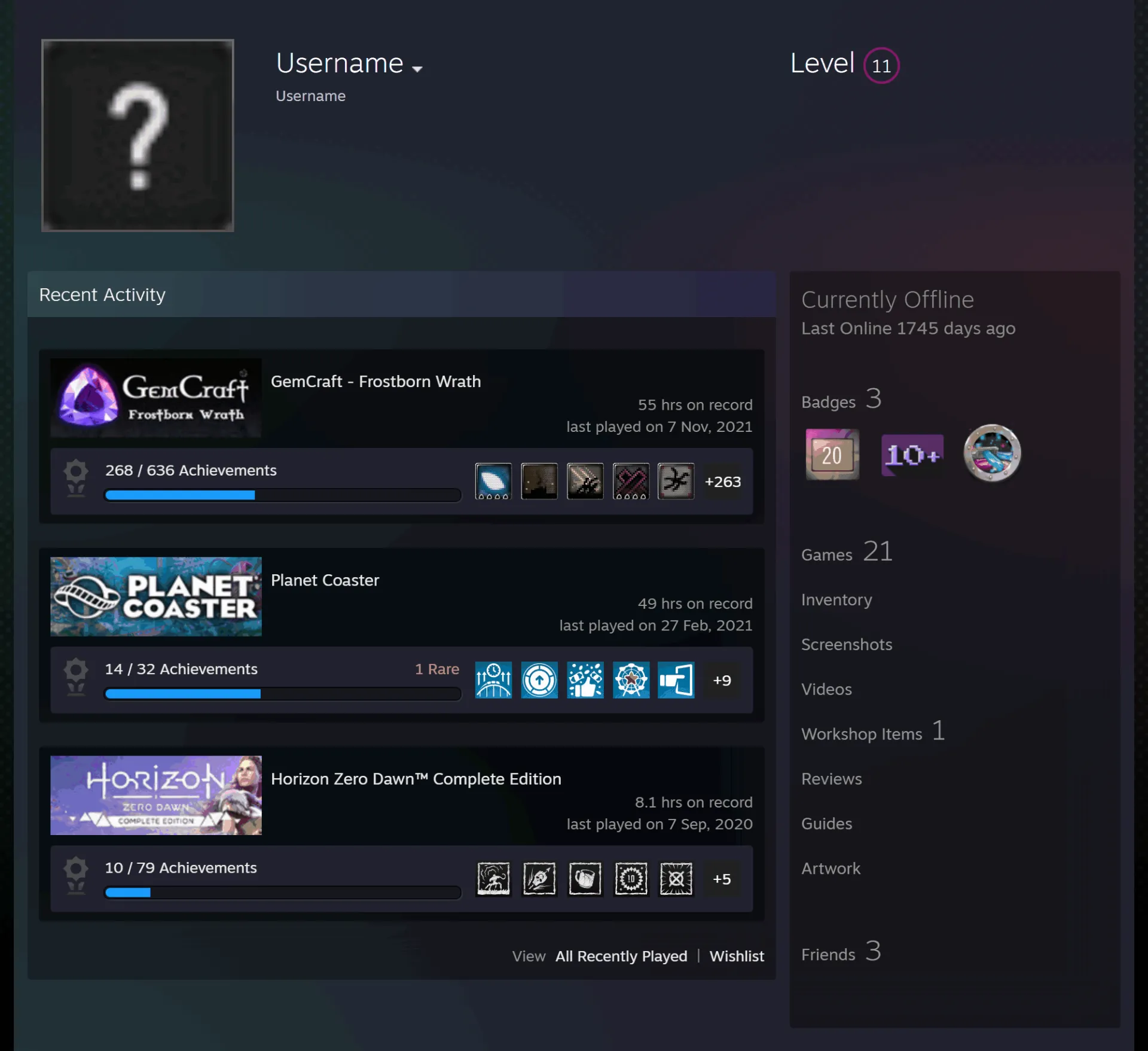Screen dimensions: 1148x1051
Task: Click the purple 10+ badge icon
Action: click(912, 455)
